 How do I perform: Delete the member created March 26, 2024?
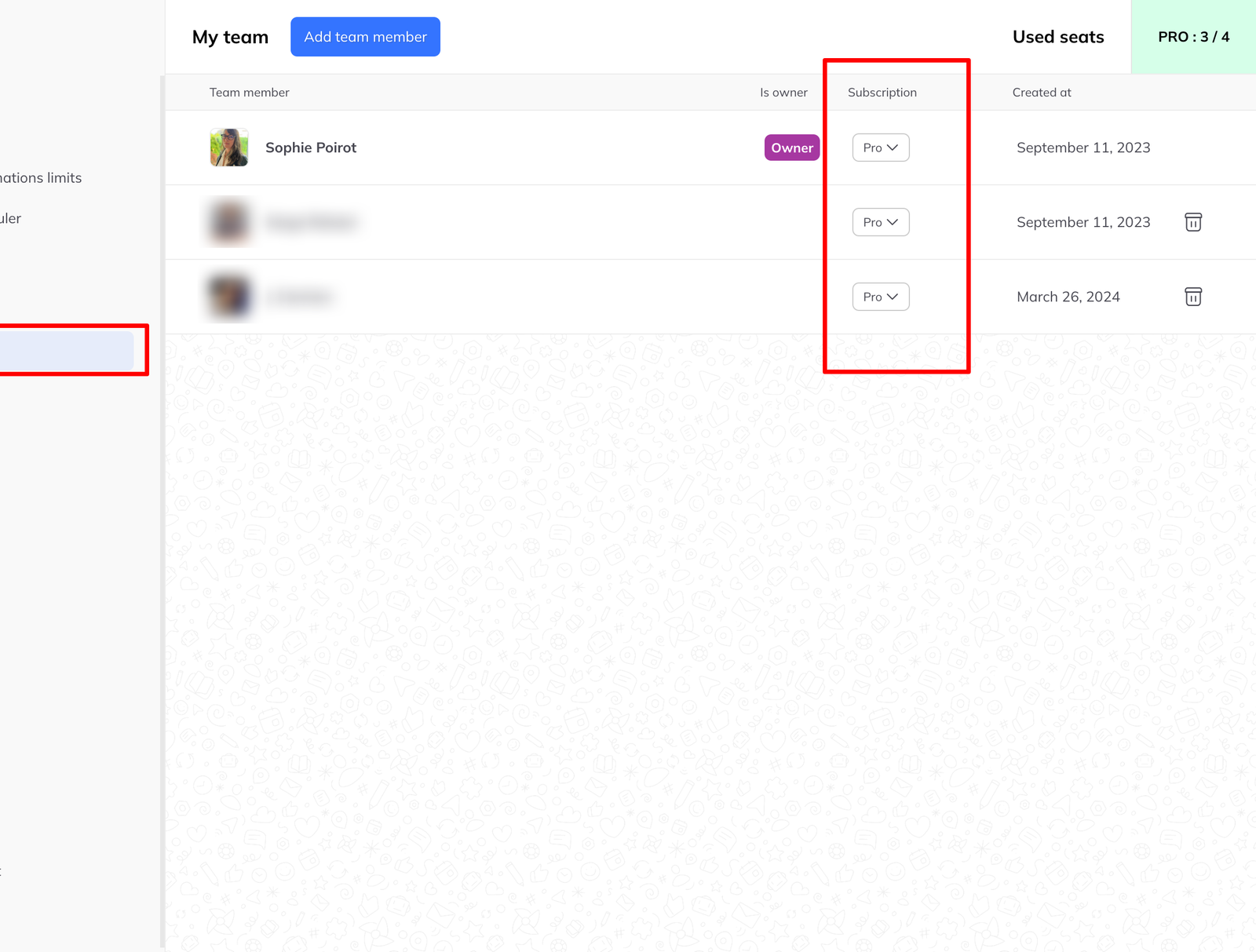[1193, 297]
